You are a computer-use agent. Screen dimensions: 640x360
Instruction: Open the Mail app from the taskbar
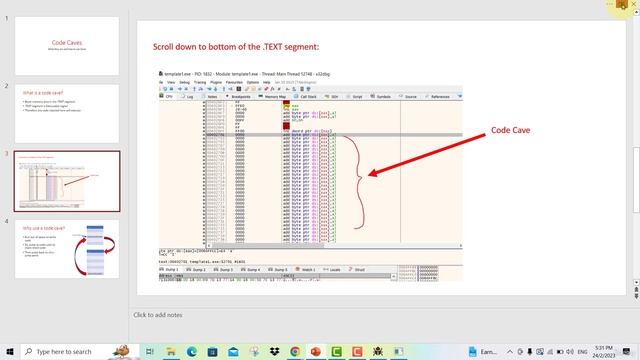click(233, 351)
